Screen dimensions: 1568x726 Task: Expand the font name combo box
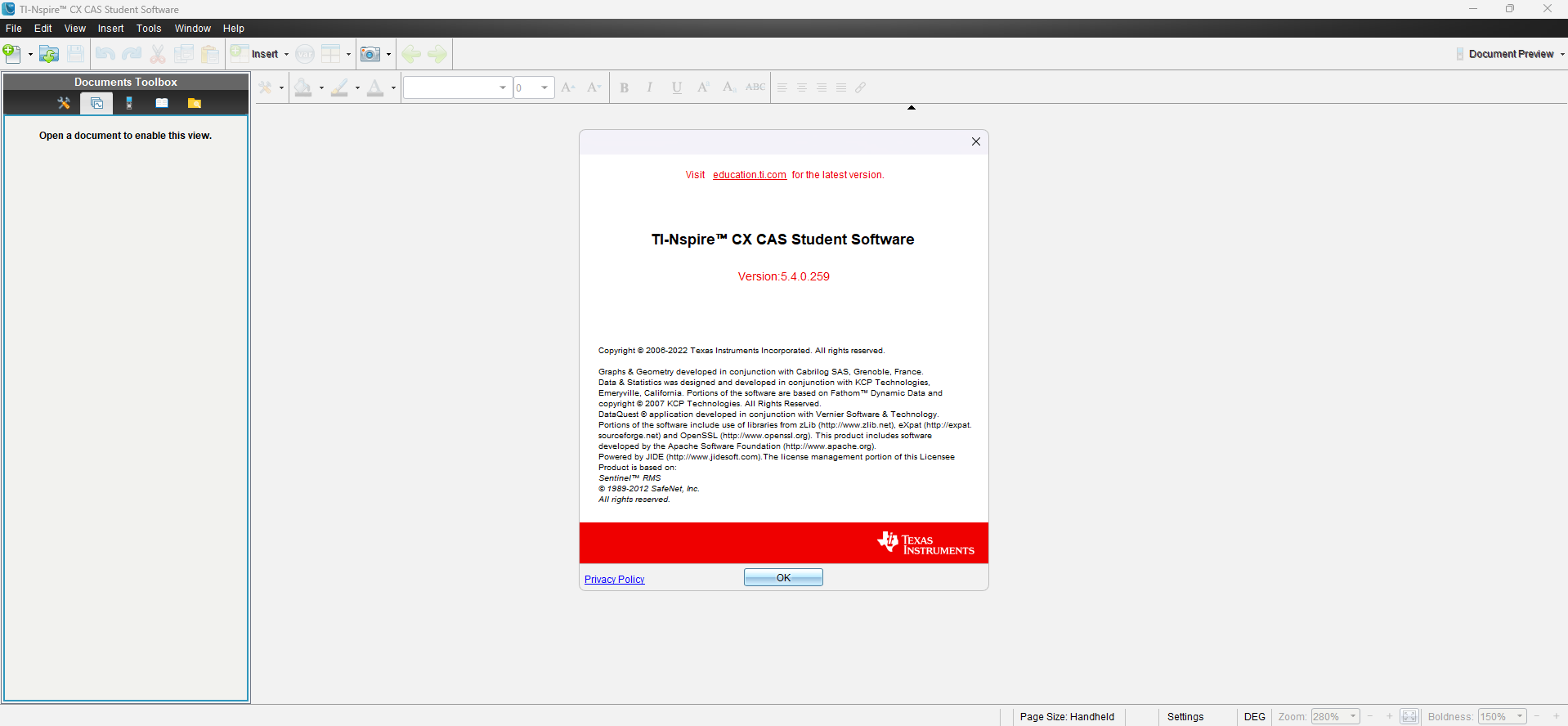tap(502, 87)
